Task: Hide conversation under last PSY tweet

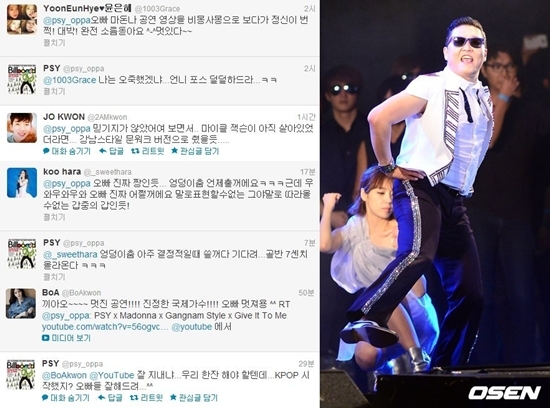Action: pyautogui.click(x=65, y=397)
